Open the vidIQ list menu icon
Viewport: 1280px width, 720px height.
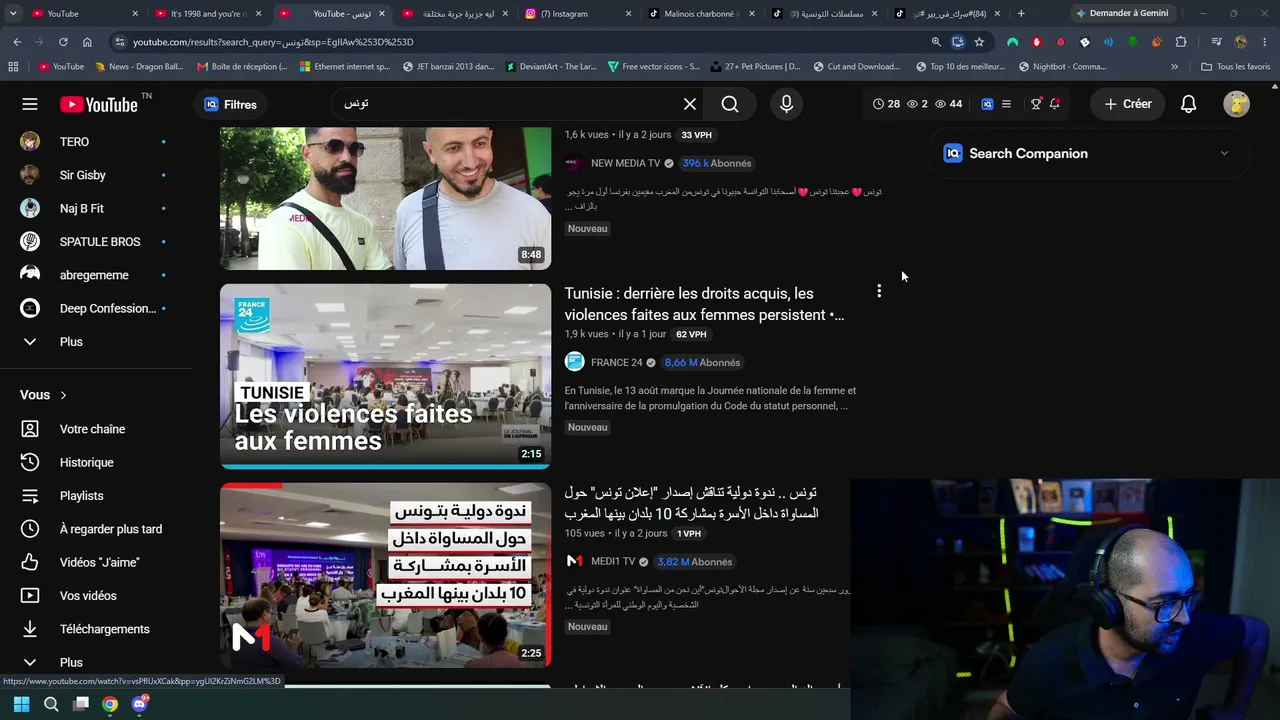(1006, 104)
